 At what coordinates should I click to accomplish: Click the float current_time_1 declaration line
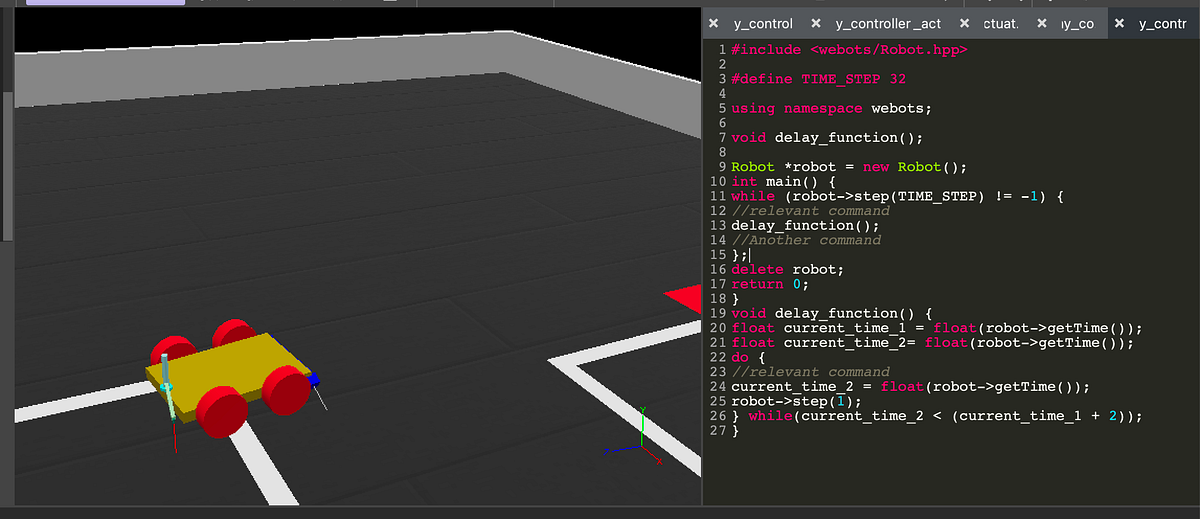pyautogui.click(x=936, y=328)
